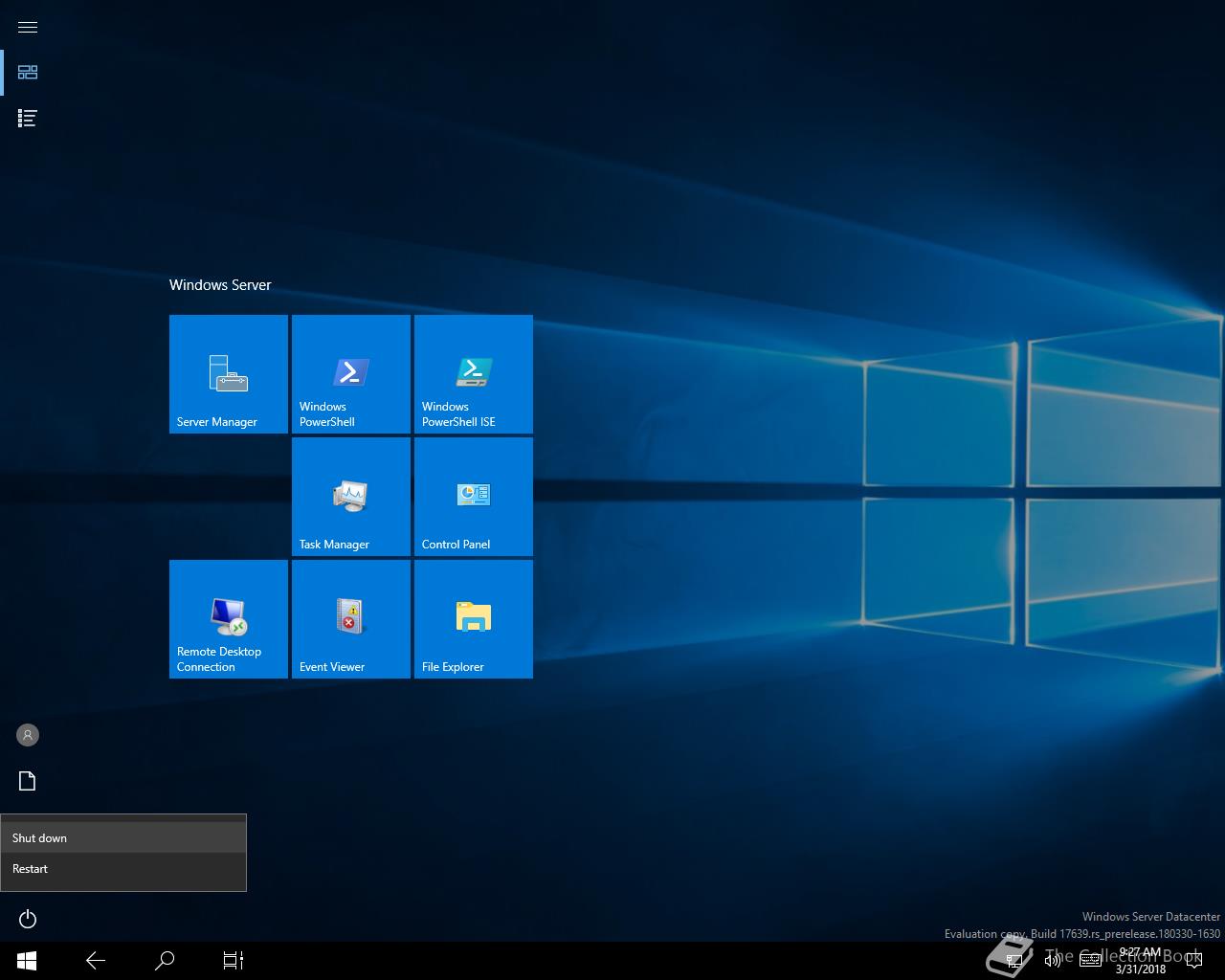Click the Power icon

point(28,919)
